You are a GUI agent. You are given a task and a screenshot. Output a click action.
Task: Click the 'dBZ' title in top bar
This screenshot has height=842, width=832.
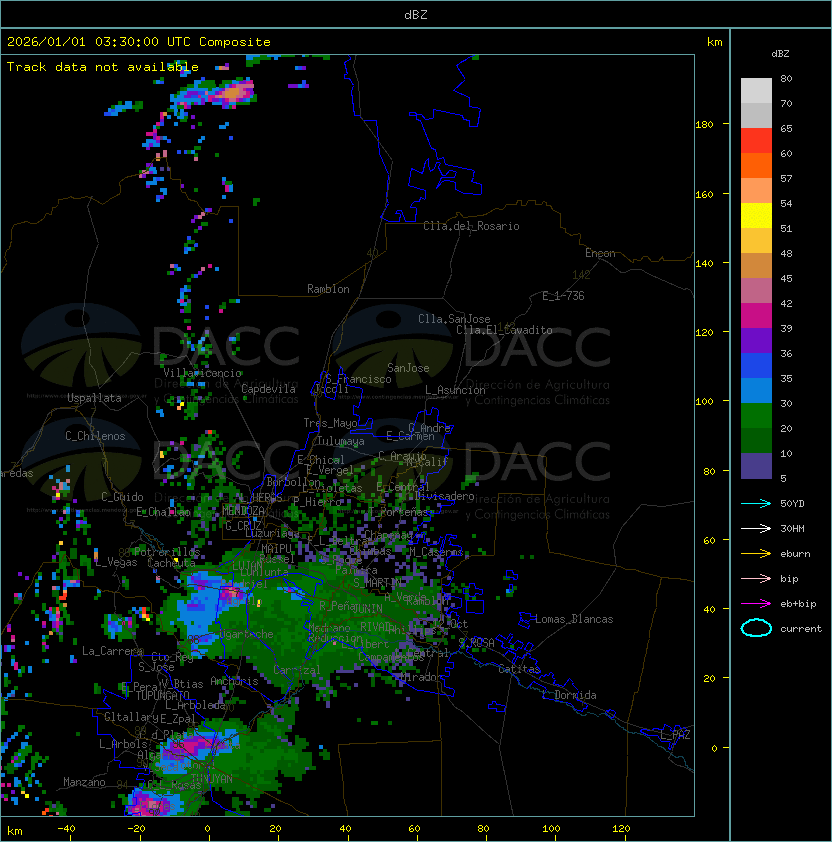[x=416, y=15]
